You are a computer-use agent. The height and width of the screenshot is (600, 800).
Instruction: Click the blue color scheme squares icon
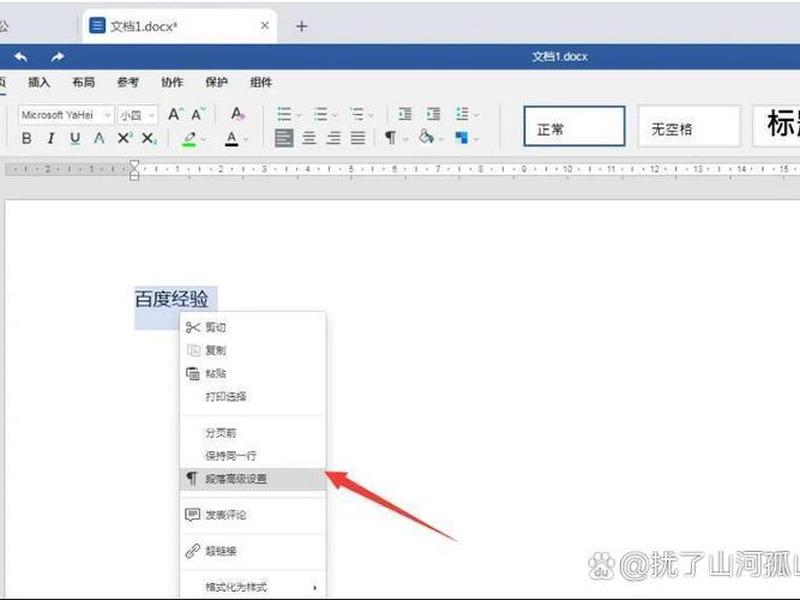tap(462, 138)
